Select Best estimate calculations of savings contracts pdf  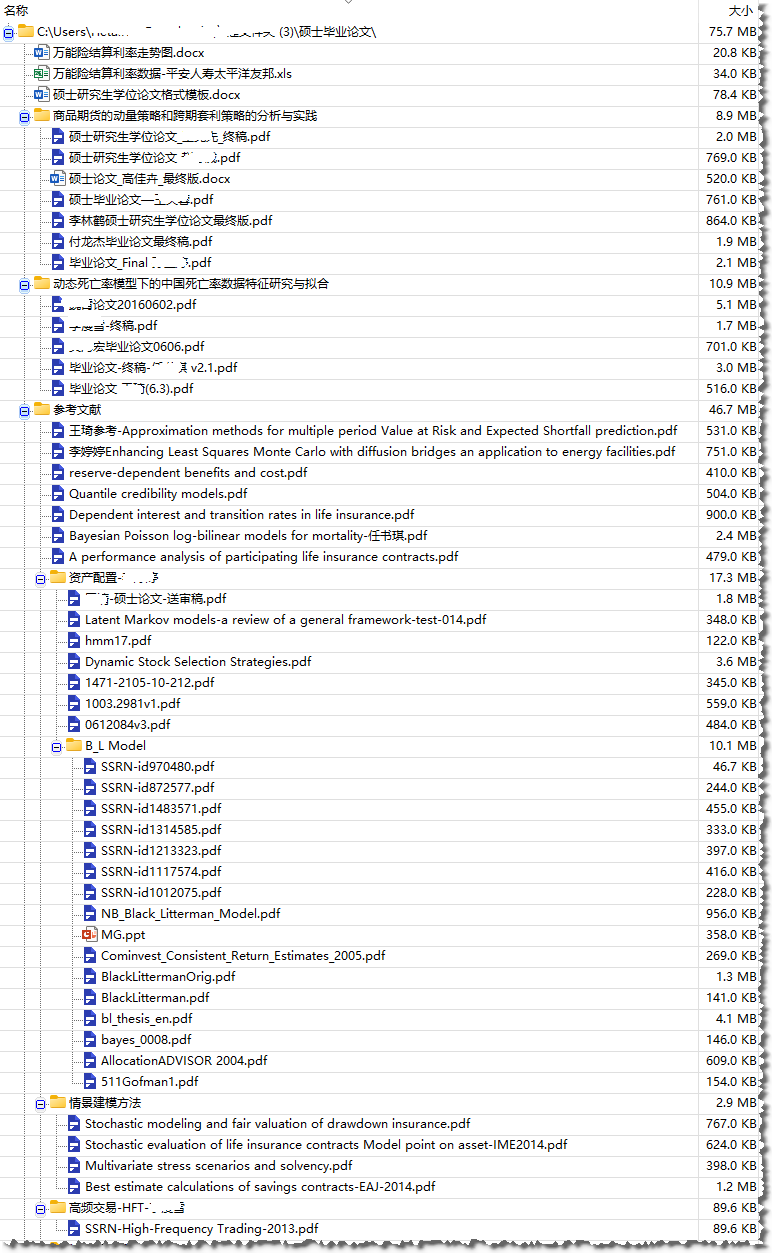click(260, 1186)
